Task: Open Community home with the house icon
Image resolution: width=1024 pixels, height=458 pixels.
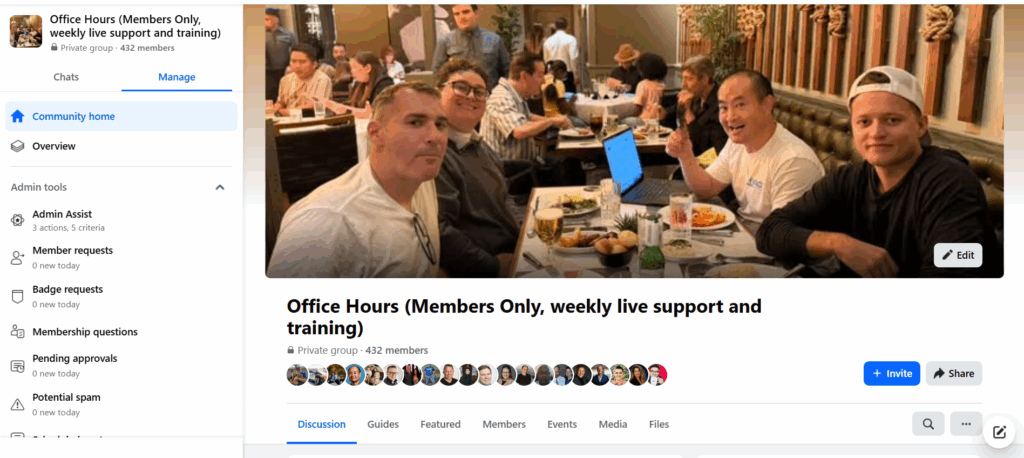Action: coord(18,116)
